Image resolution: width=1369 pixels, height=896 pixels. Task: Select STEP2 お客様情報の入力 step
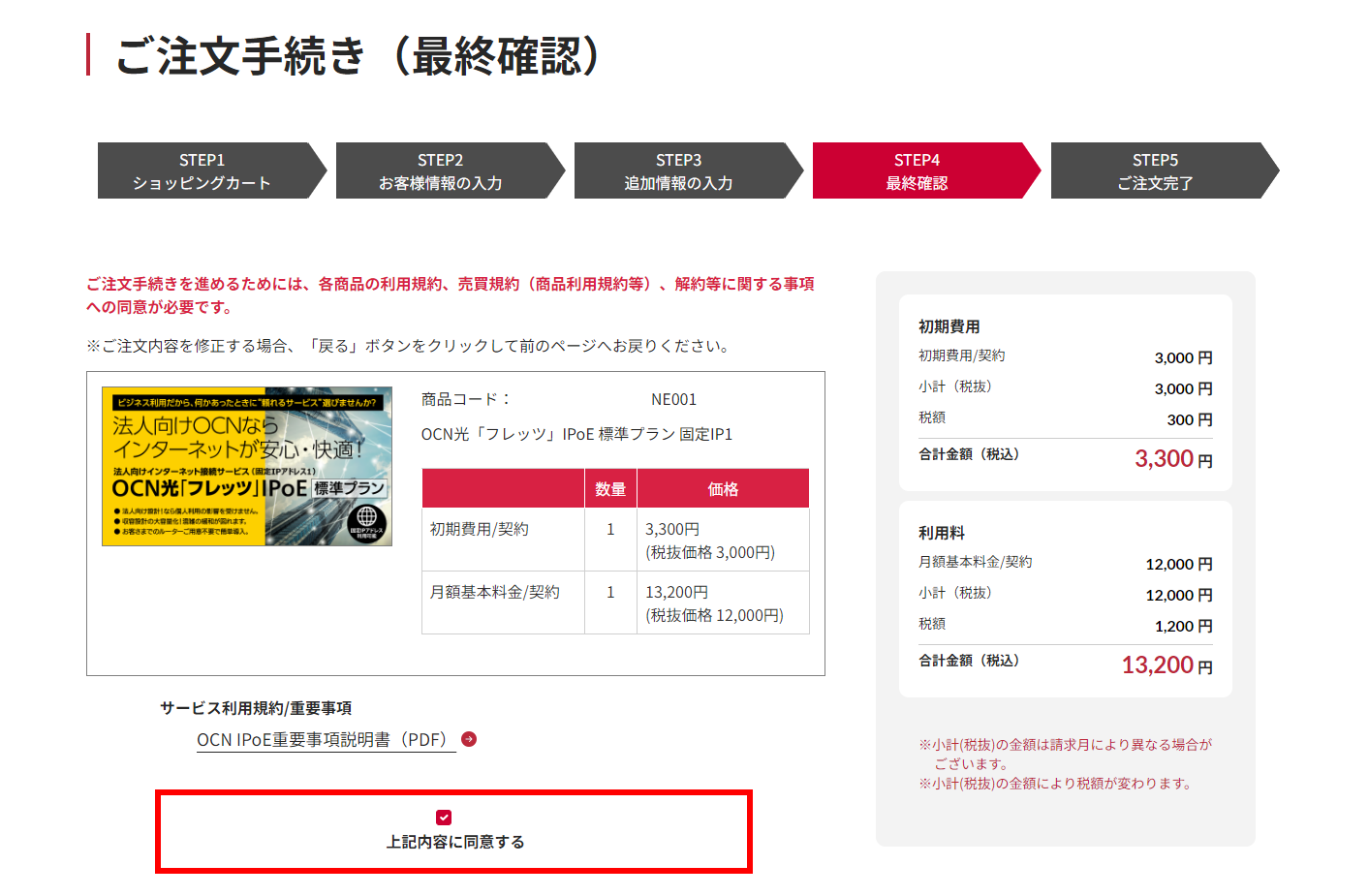tap(451, 170)
